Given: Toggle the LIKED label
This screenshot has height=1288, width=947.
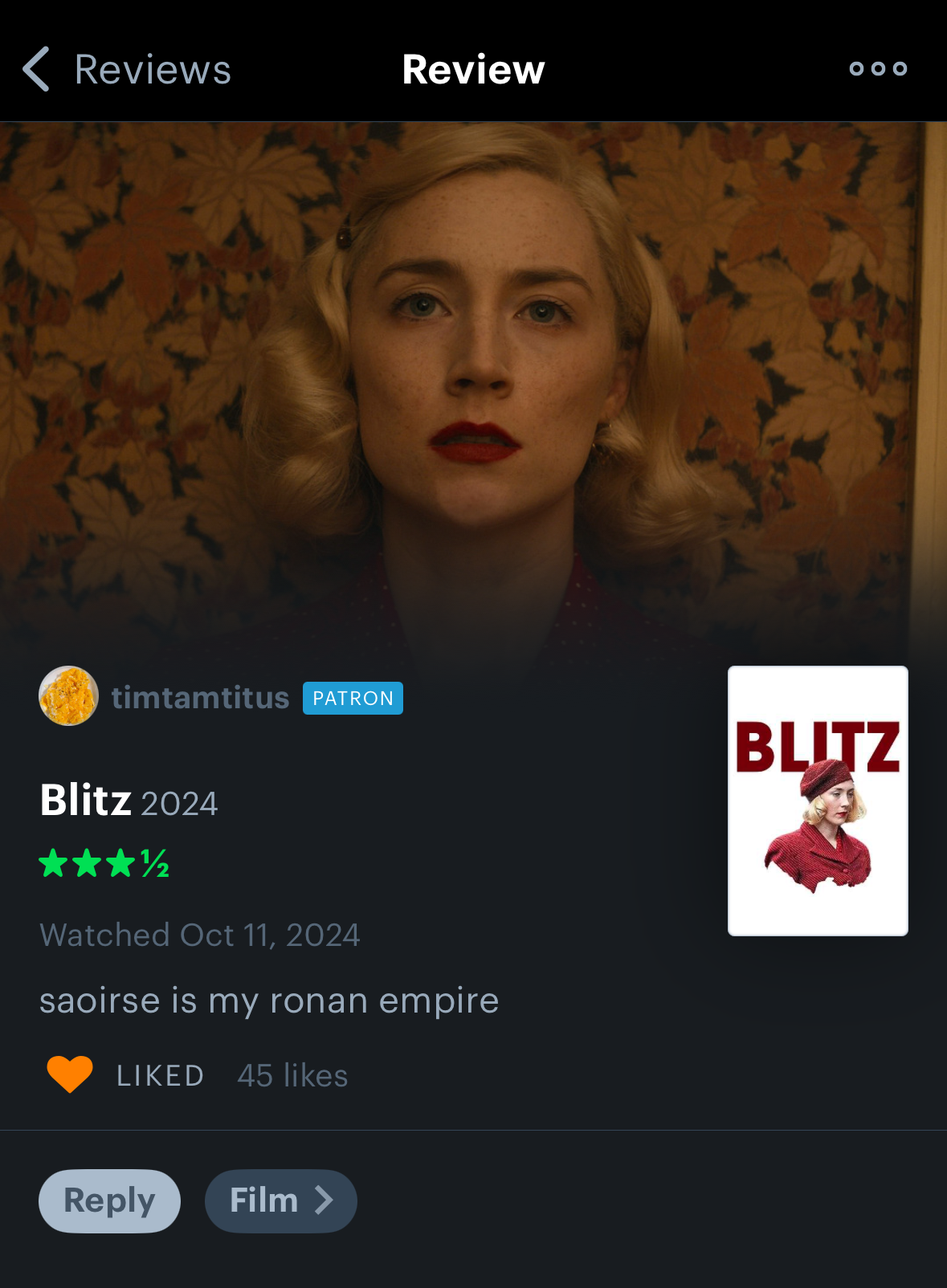Looking at the screenshot, I should point(161,1076).
